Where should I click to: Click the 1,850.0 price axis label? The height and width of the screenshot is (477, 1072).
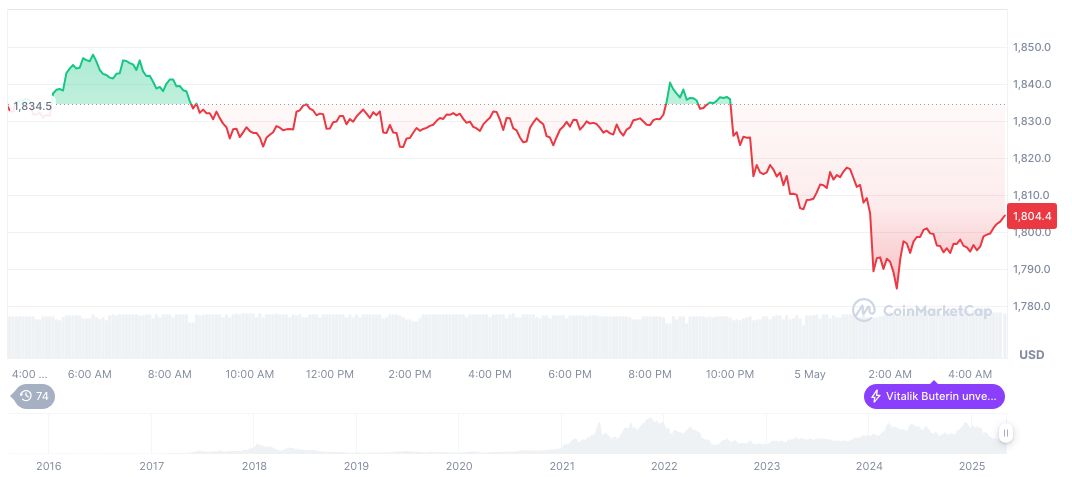click(1029, 47)
